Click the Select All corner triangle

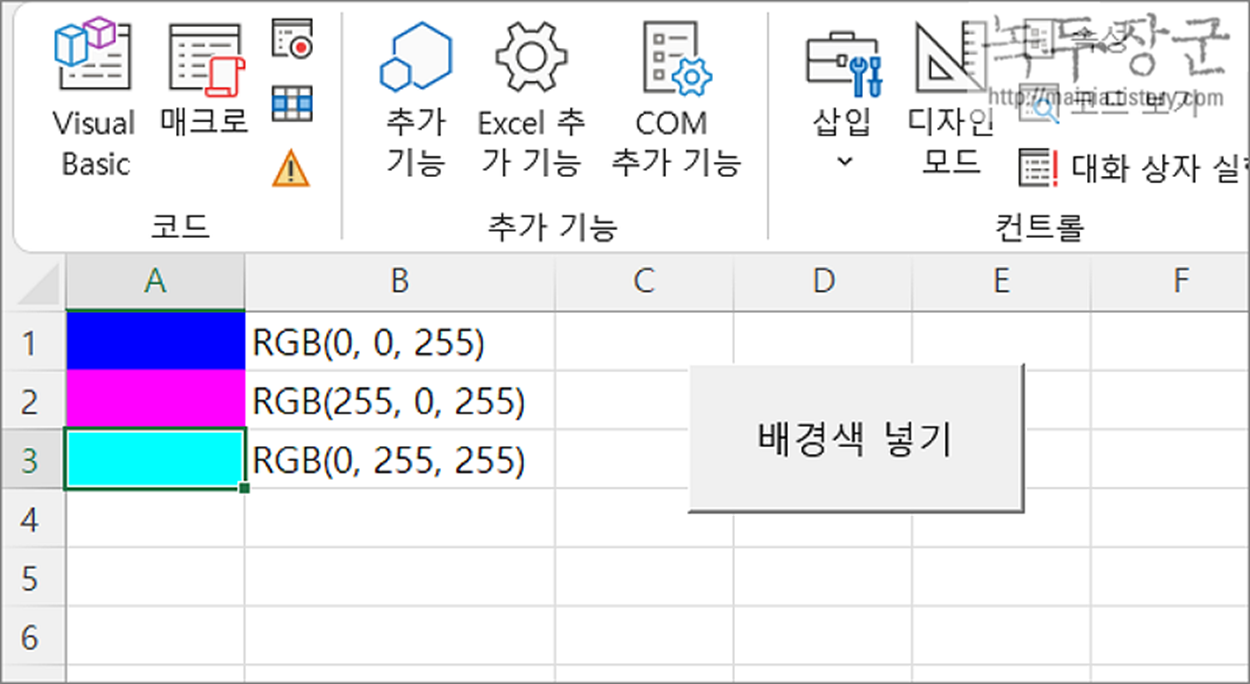38,284
